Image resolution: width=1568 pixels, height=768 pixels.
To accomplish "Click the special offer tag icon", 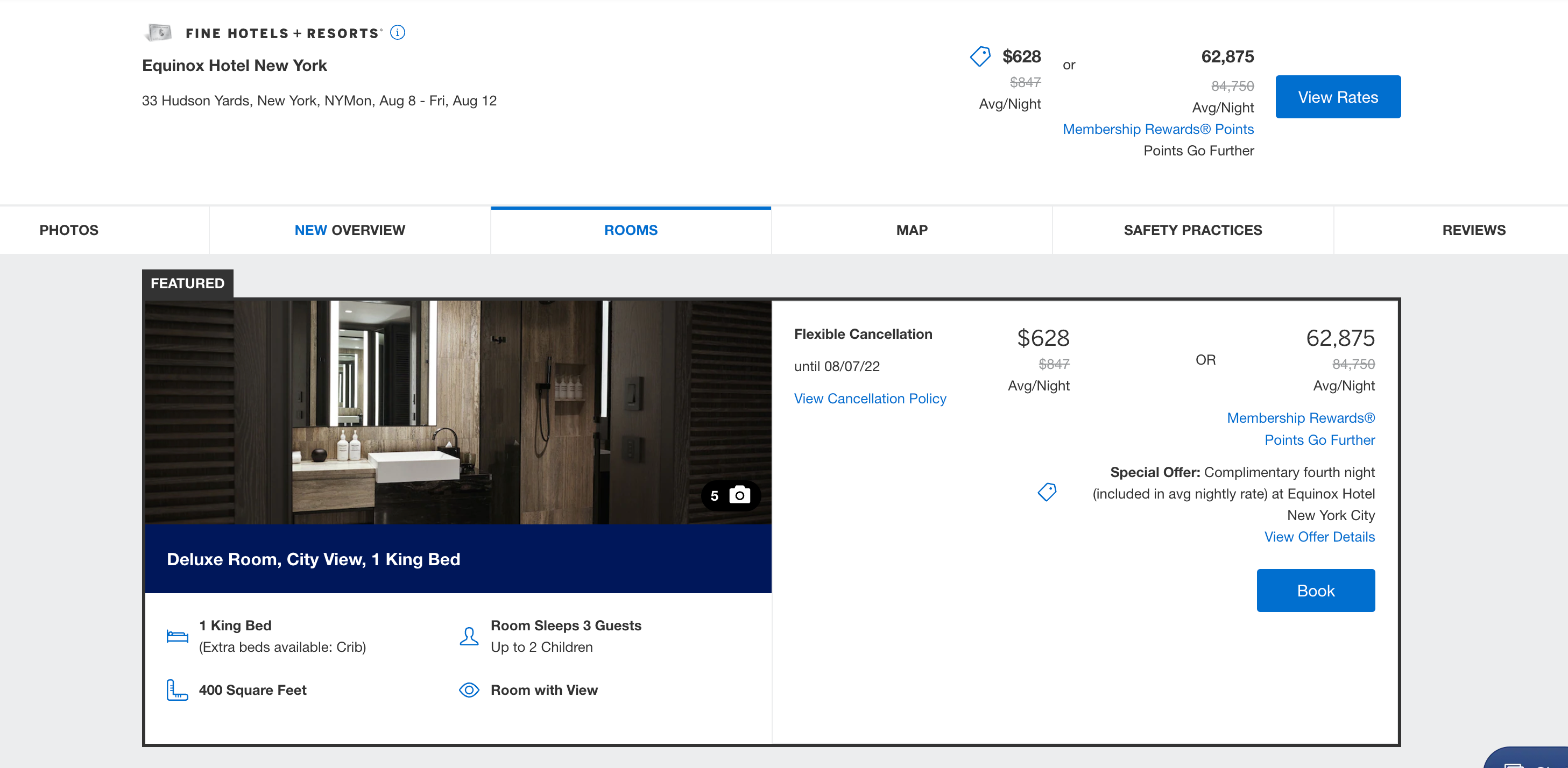I will (1047, 492).
